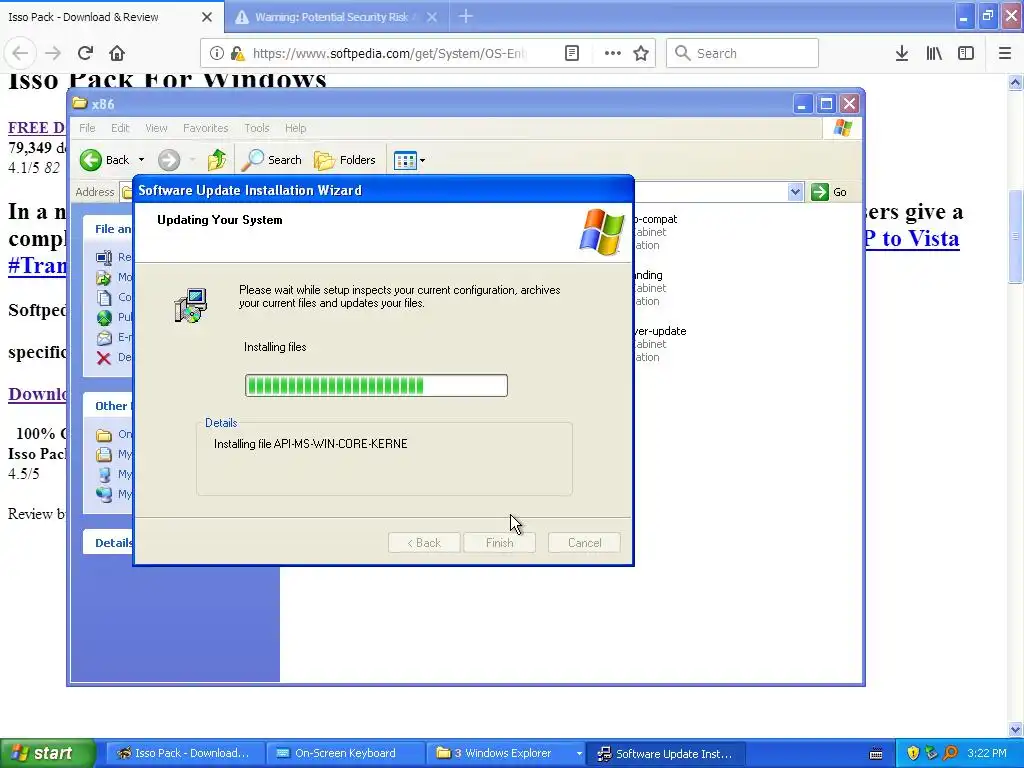The width and height of the screenshot is (1024, 768).
Task: Open Firefox hamburger menu
Action: pyautogui.click(x=1004, y=53)
